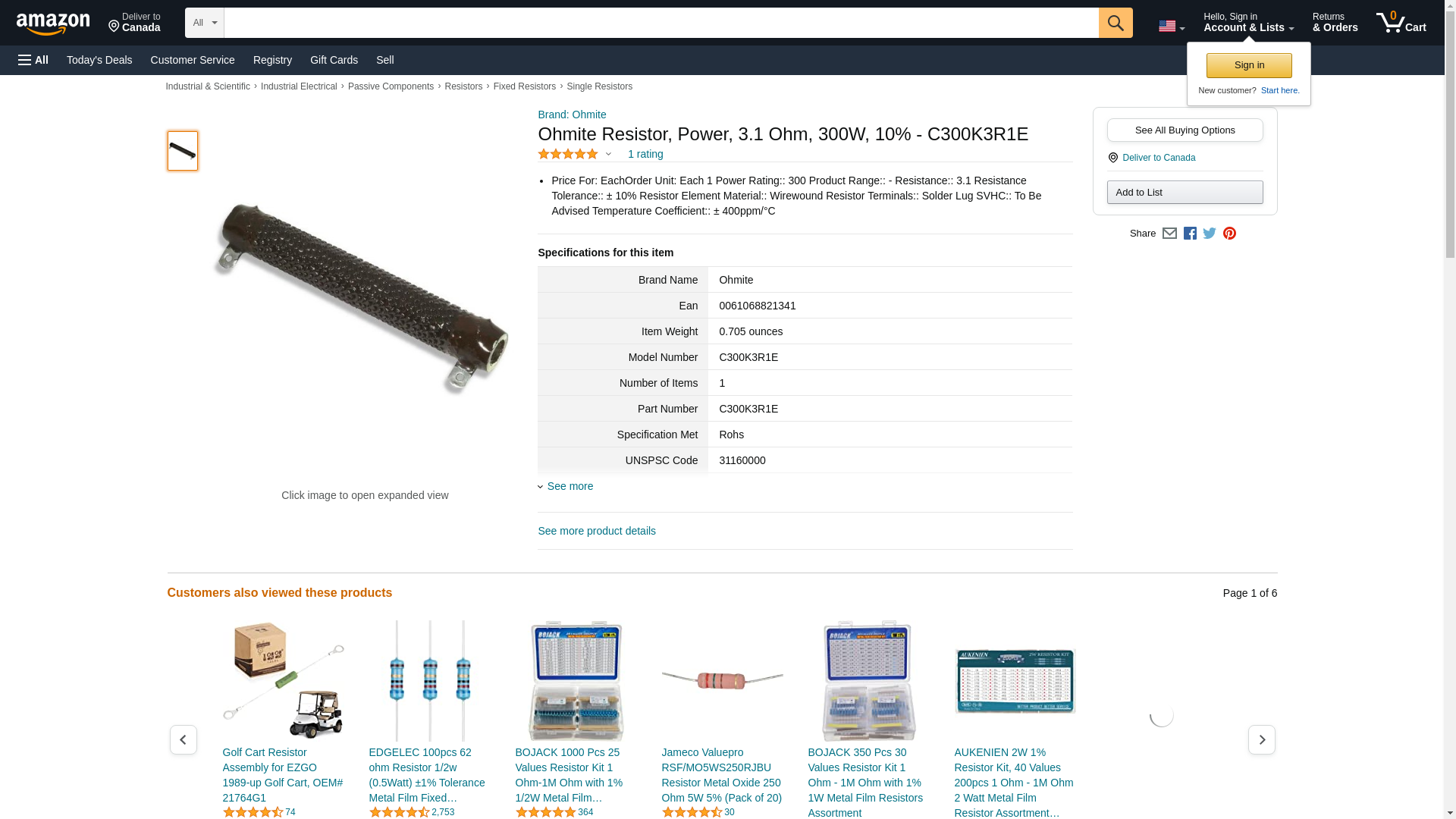Expand the star rating breakdown arrow
This screenshot has width=1456, height=819.
(x=608, y=155)
